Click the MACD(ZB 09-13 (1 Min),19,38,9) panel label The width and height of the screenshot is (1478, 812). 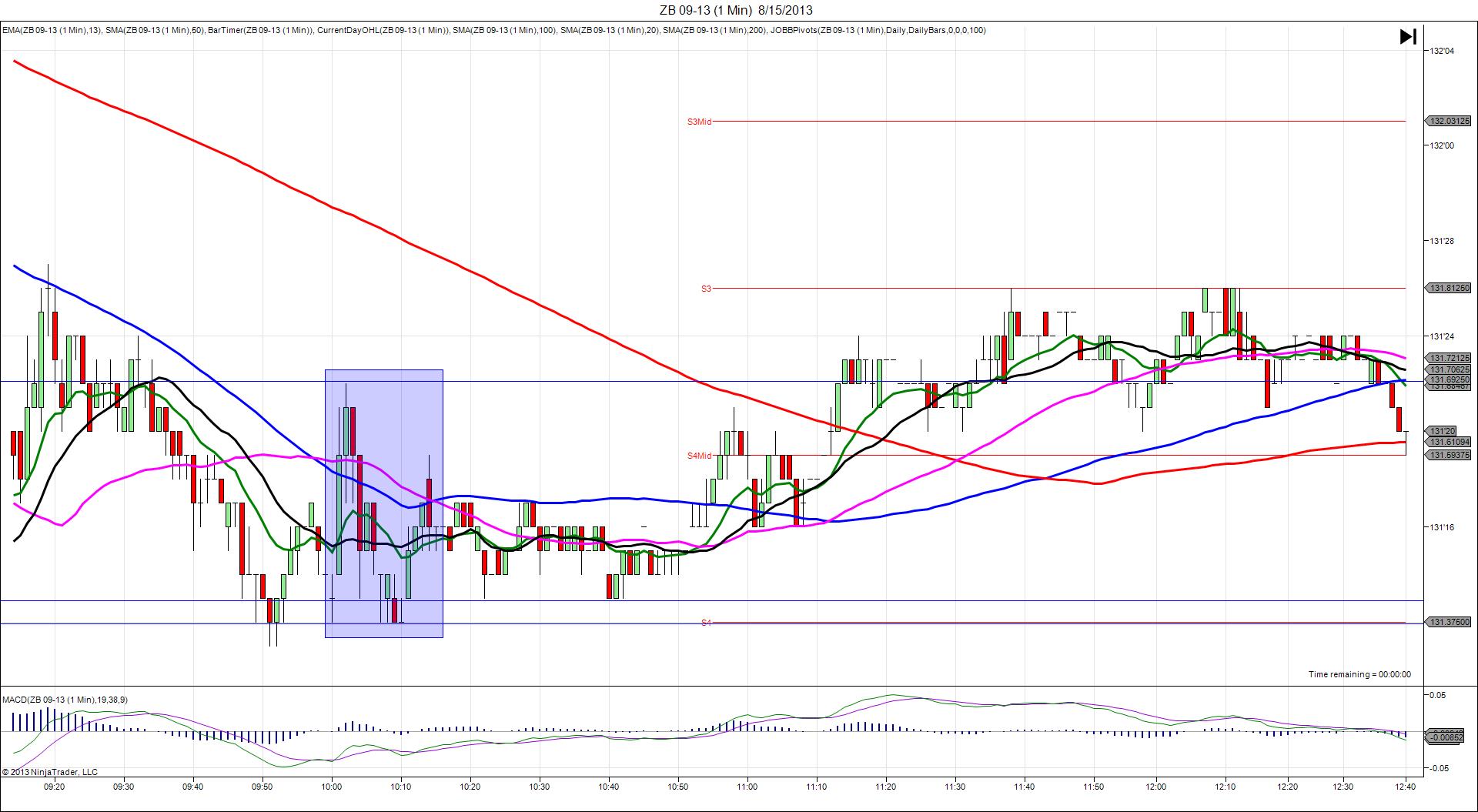[x=65, y=700]
